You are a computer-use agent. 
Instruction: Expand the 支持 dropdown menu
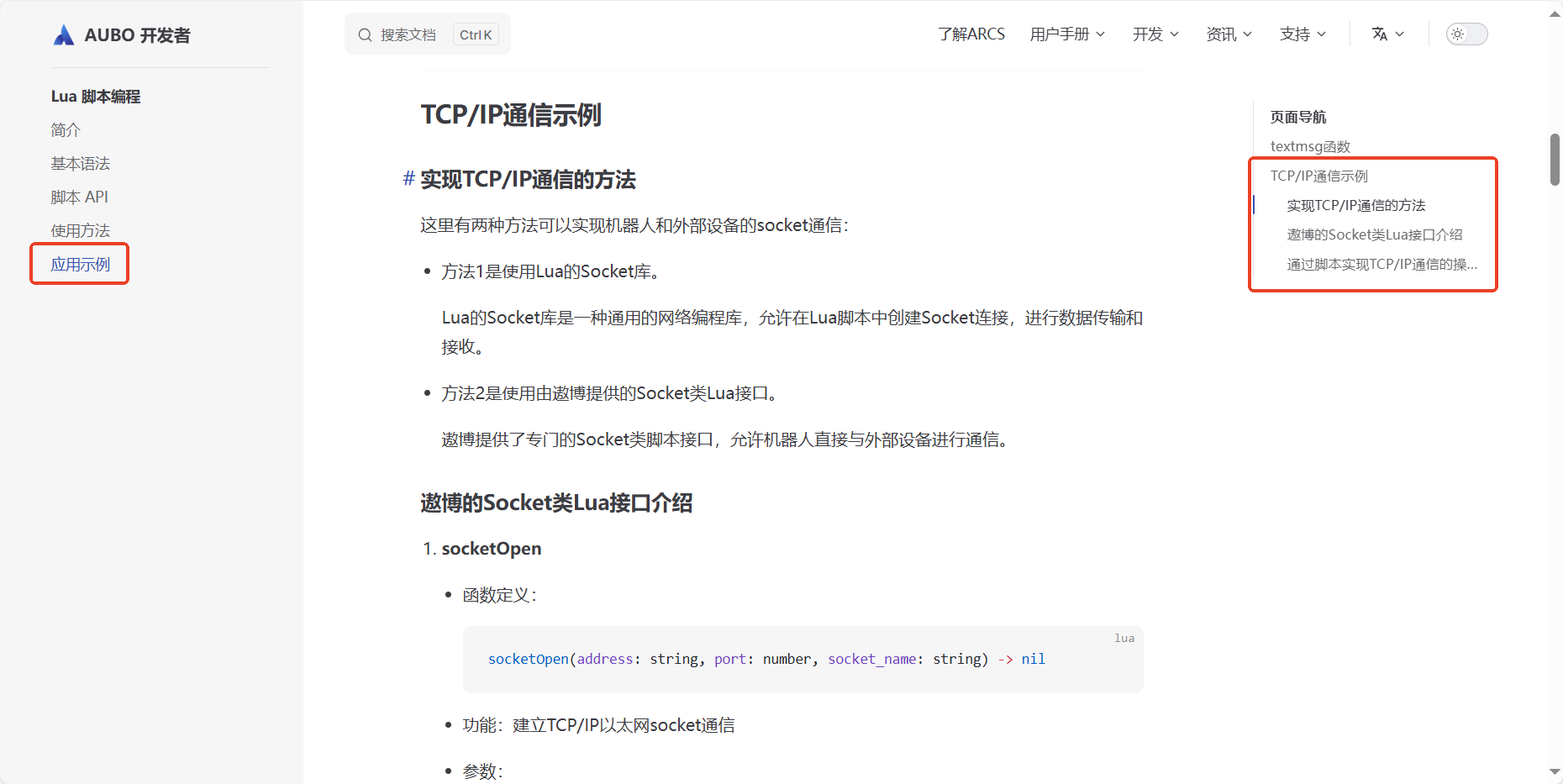(x=1302, y=34)
